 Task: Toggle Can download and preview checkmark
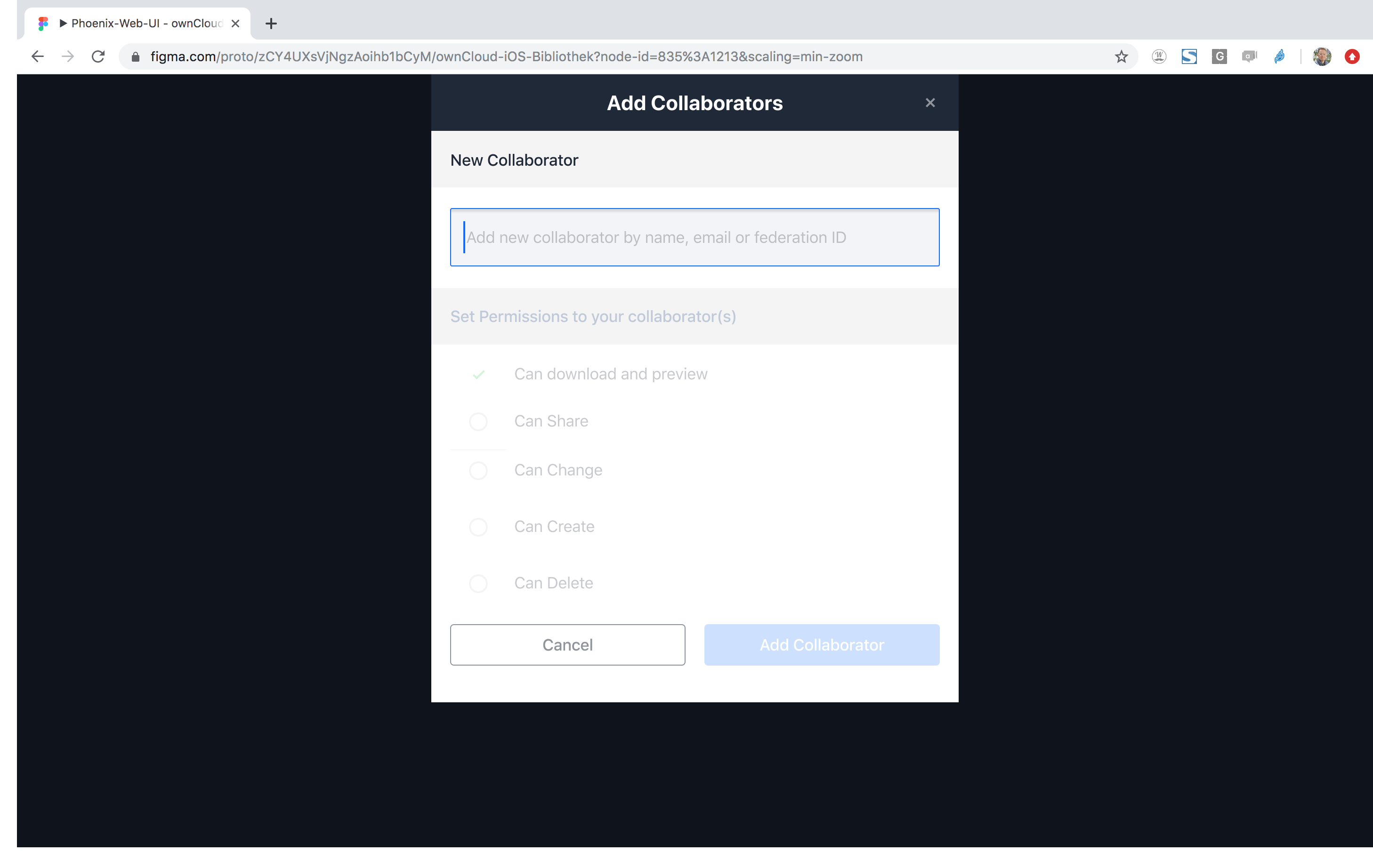point(478,374)
